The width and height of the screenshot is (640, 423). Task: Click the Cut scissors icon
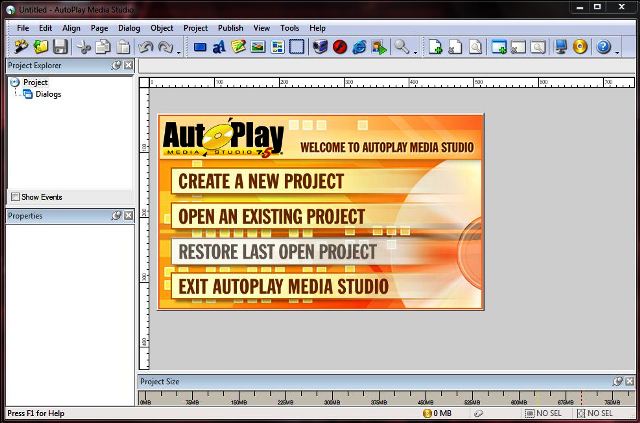tap(84, 47)
